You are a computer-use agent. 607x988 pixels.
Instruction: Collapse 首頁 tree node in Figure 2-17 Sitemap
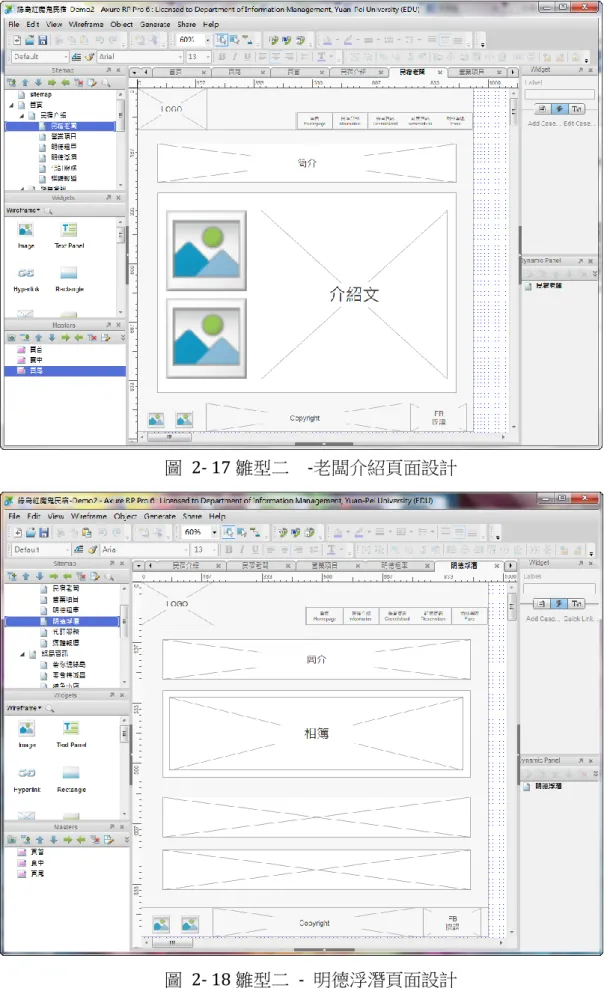pos(11,105)
